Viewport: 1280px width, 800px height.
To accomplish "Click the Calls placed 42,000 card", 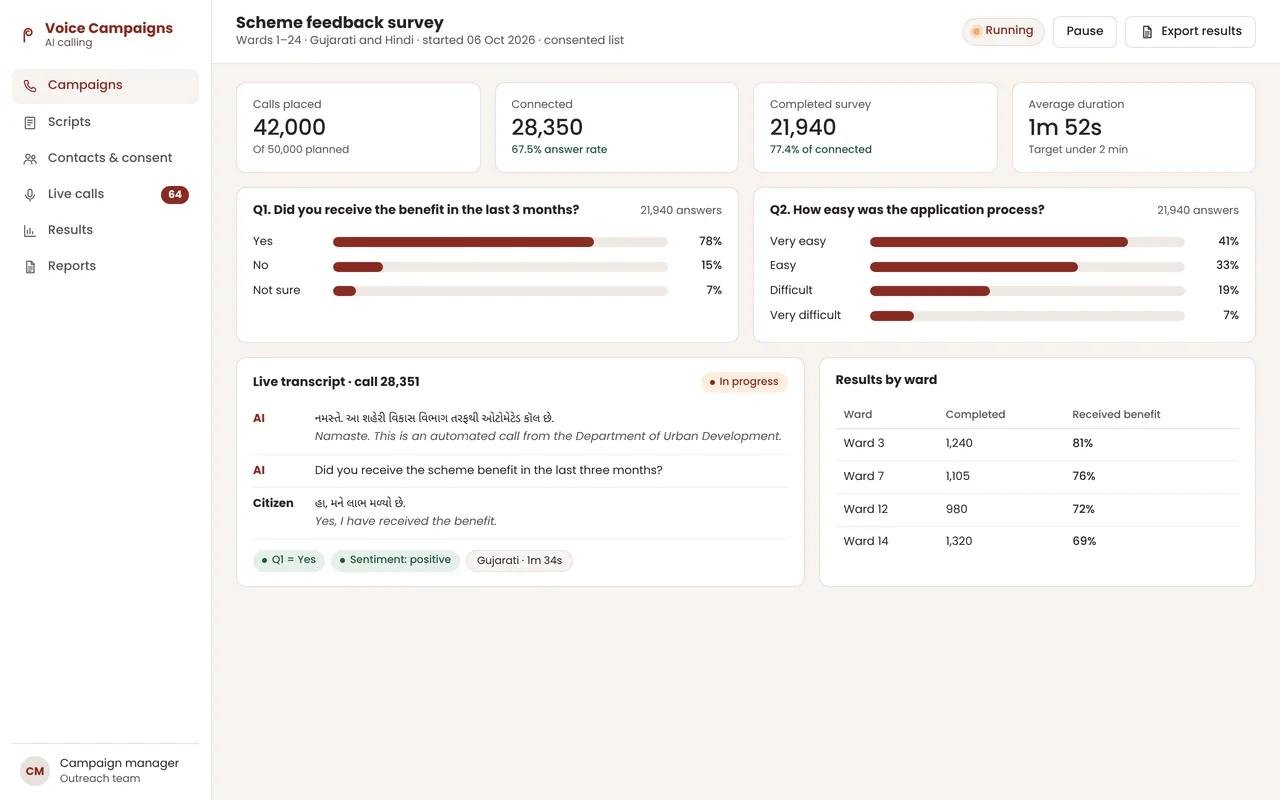I will [358, 127].
